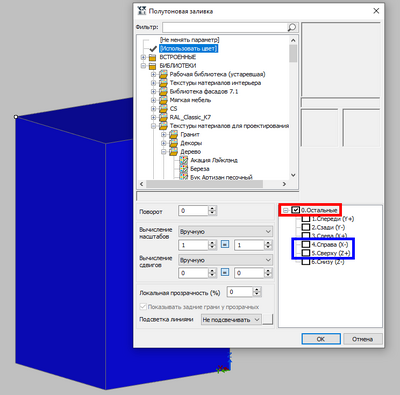This screenshot has height=395, width=400.
Task: Click the Локальная прозрачность value field
Action: tap(240, 292)
